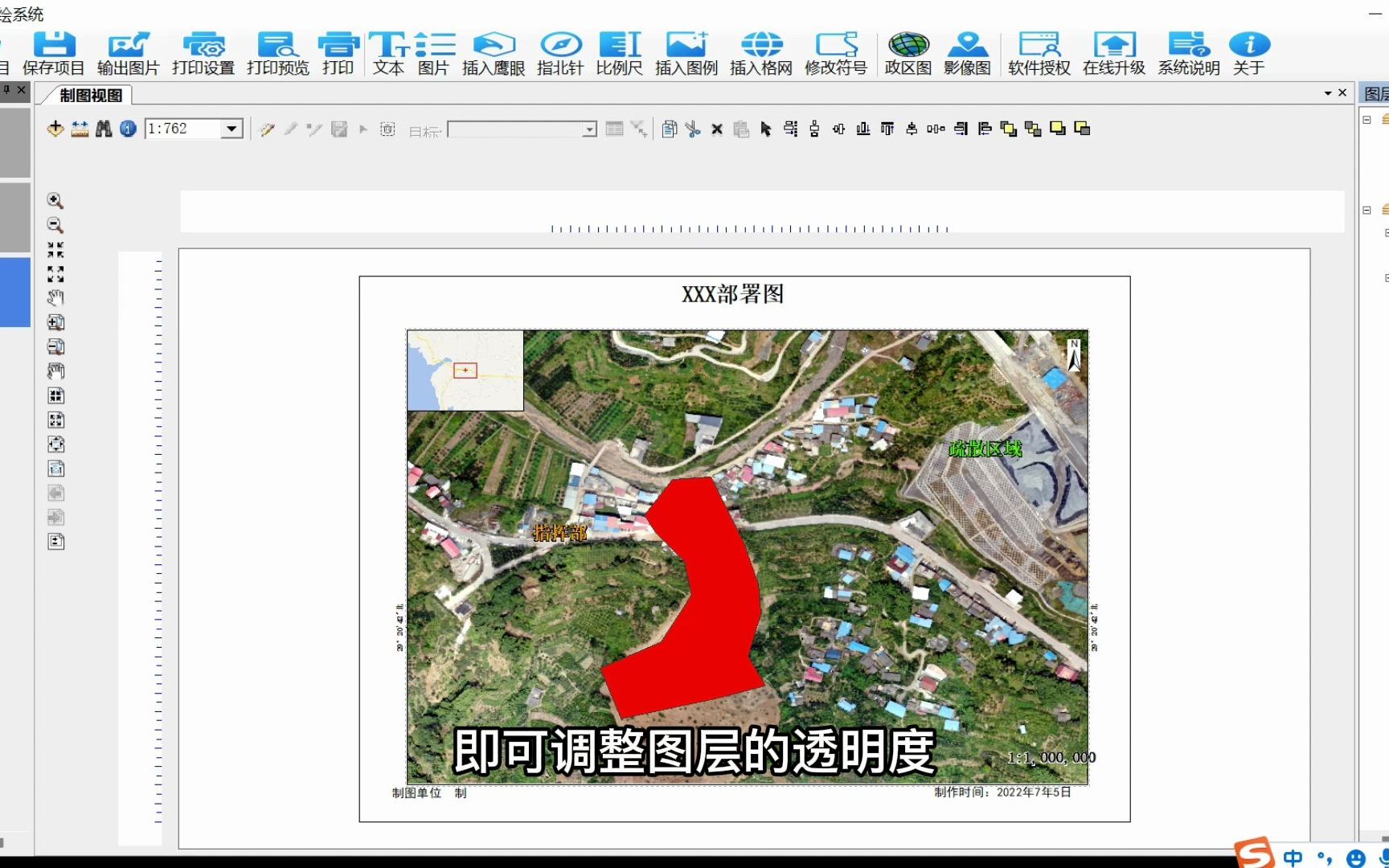This screenshot has width=1389, height=868.
Task: Click the 制作时间 date text
Action: coord(1002,792)
